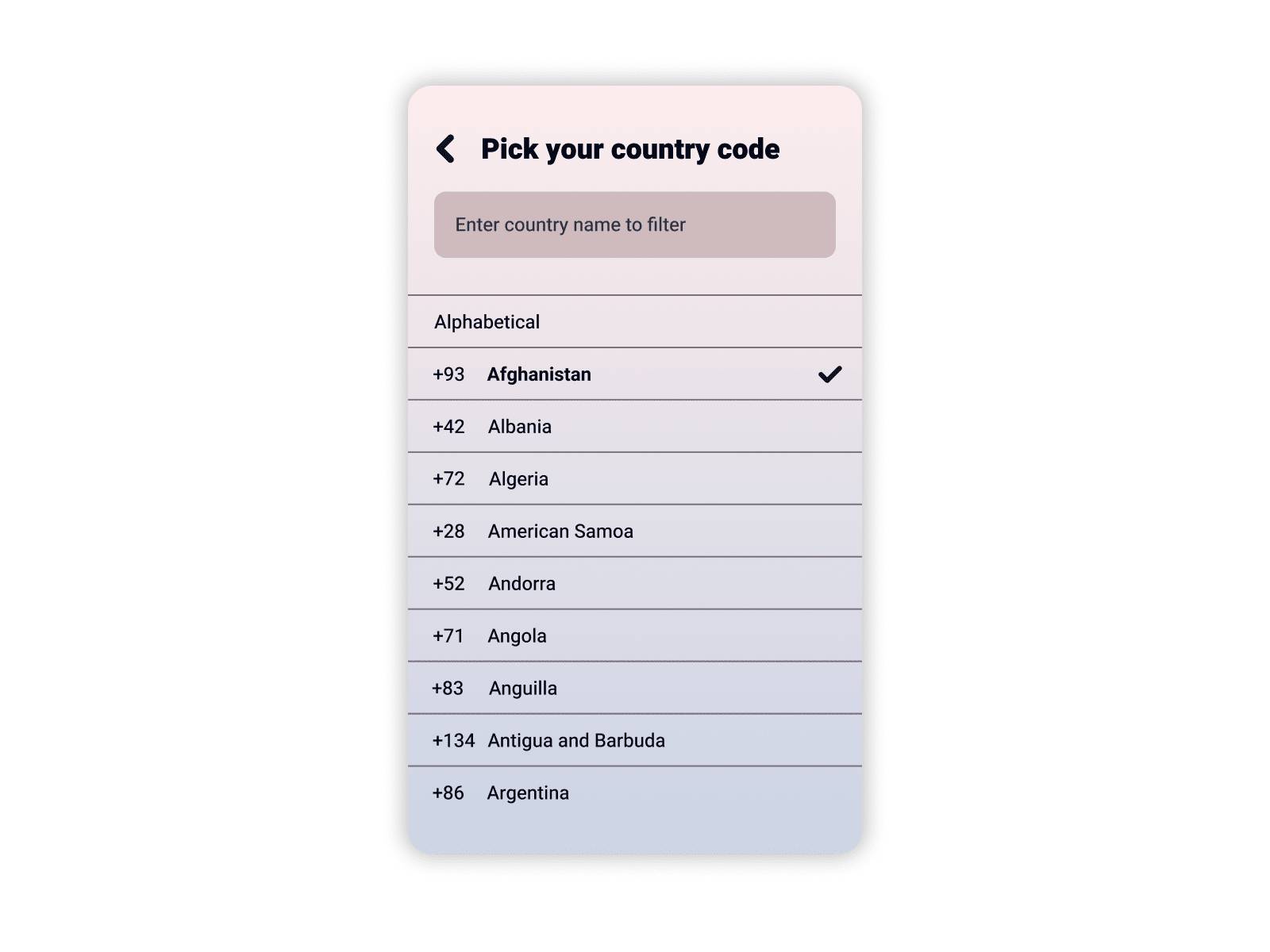Click the +93 code next to Afghanistan
Screen dimensions: 1270x952
(447, 374)
